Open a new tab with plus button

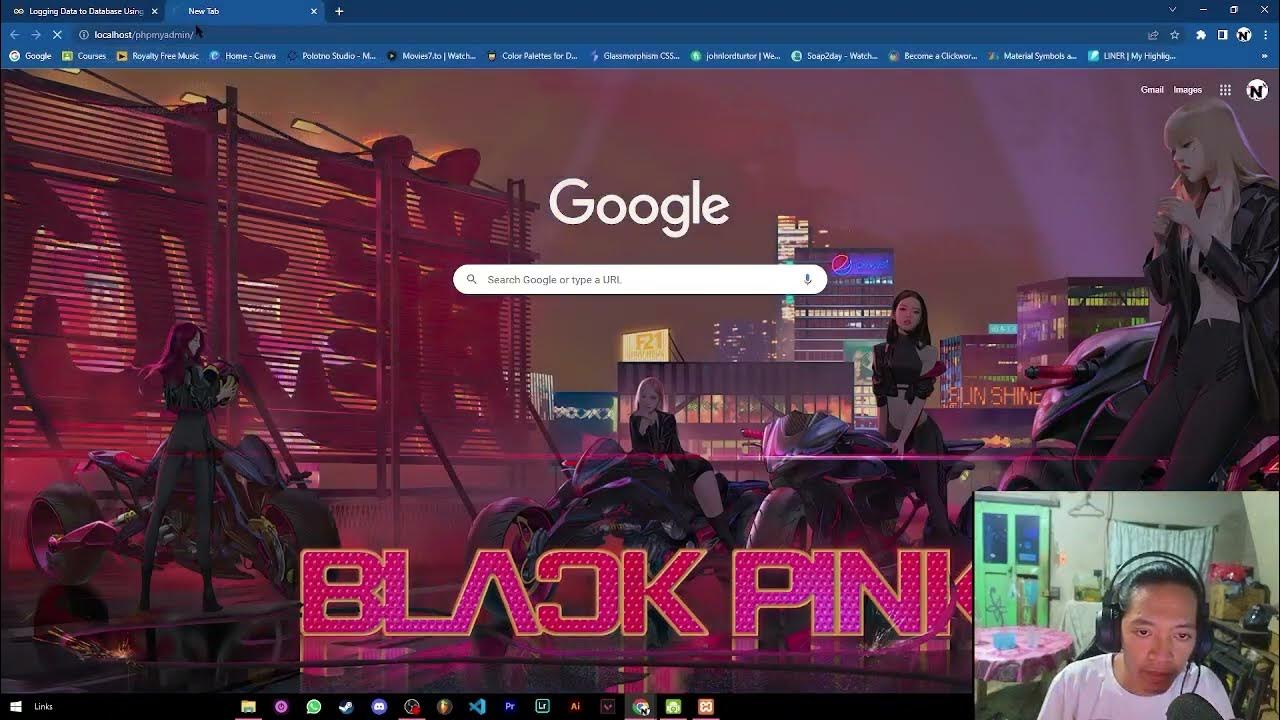click(x=339, y=11)
